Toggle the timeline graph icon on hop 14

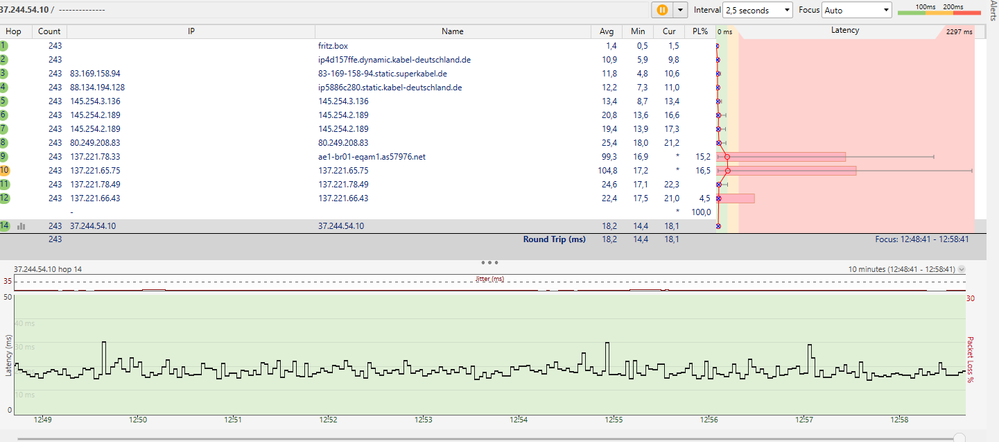tap(21, 227)
